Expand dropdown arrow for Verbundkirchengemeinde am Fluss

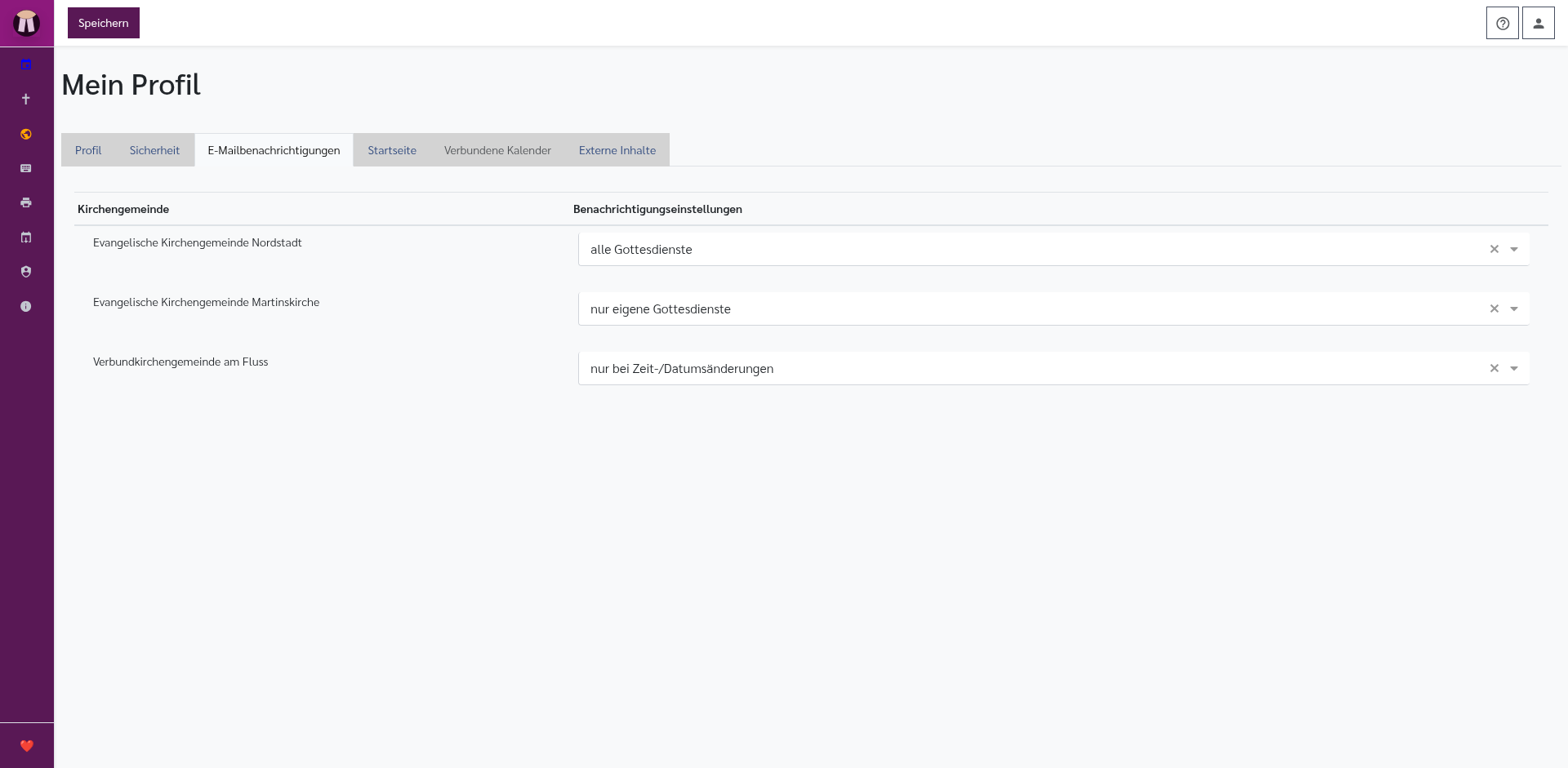pyautogui.click(x=1514, y=369)
